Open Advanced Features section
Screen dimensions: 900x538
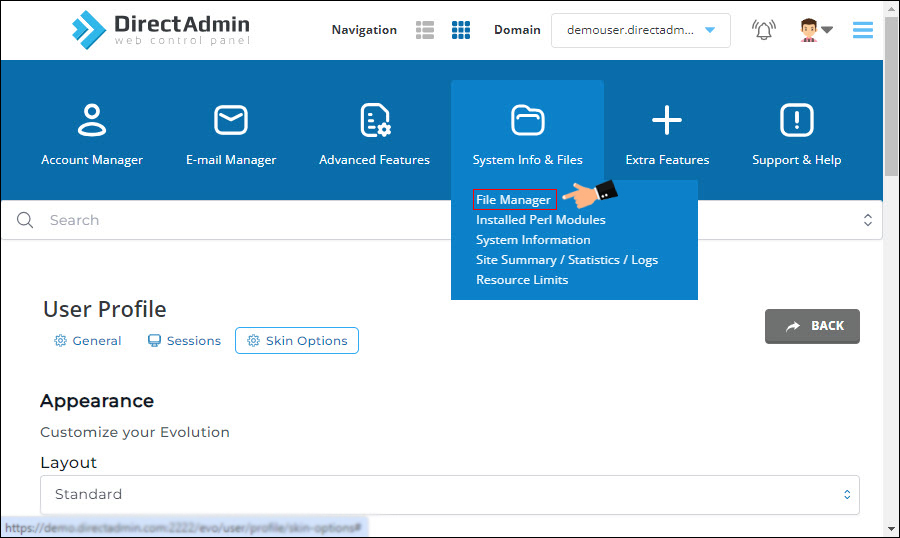[374, 136]
